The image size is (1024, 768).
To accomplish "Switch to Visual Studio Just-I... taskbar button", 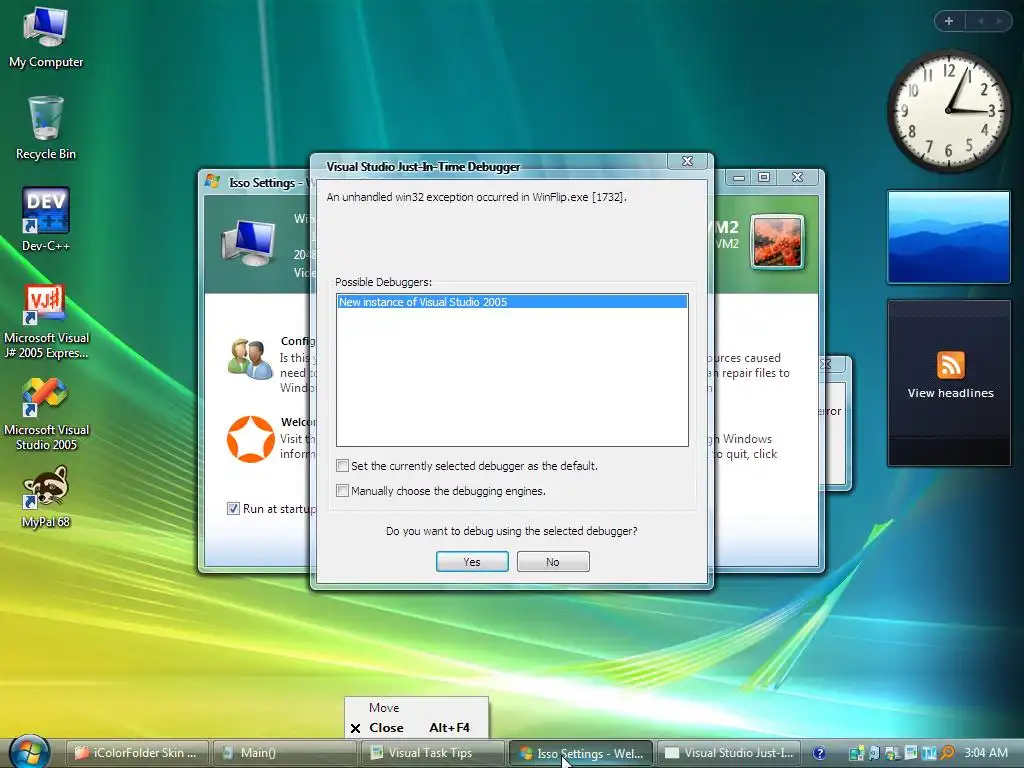I will (x=728, y=753).
